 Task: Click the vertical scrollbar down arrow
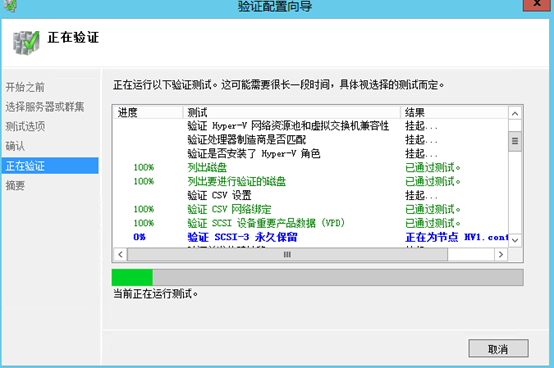(x=515, y=240)
